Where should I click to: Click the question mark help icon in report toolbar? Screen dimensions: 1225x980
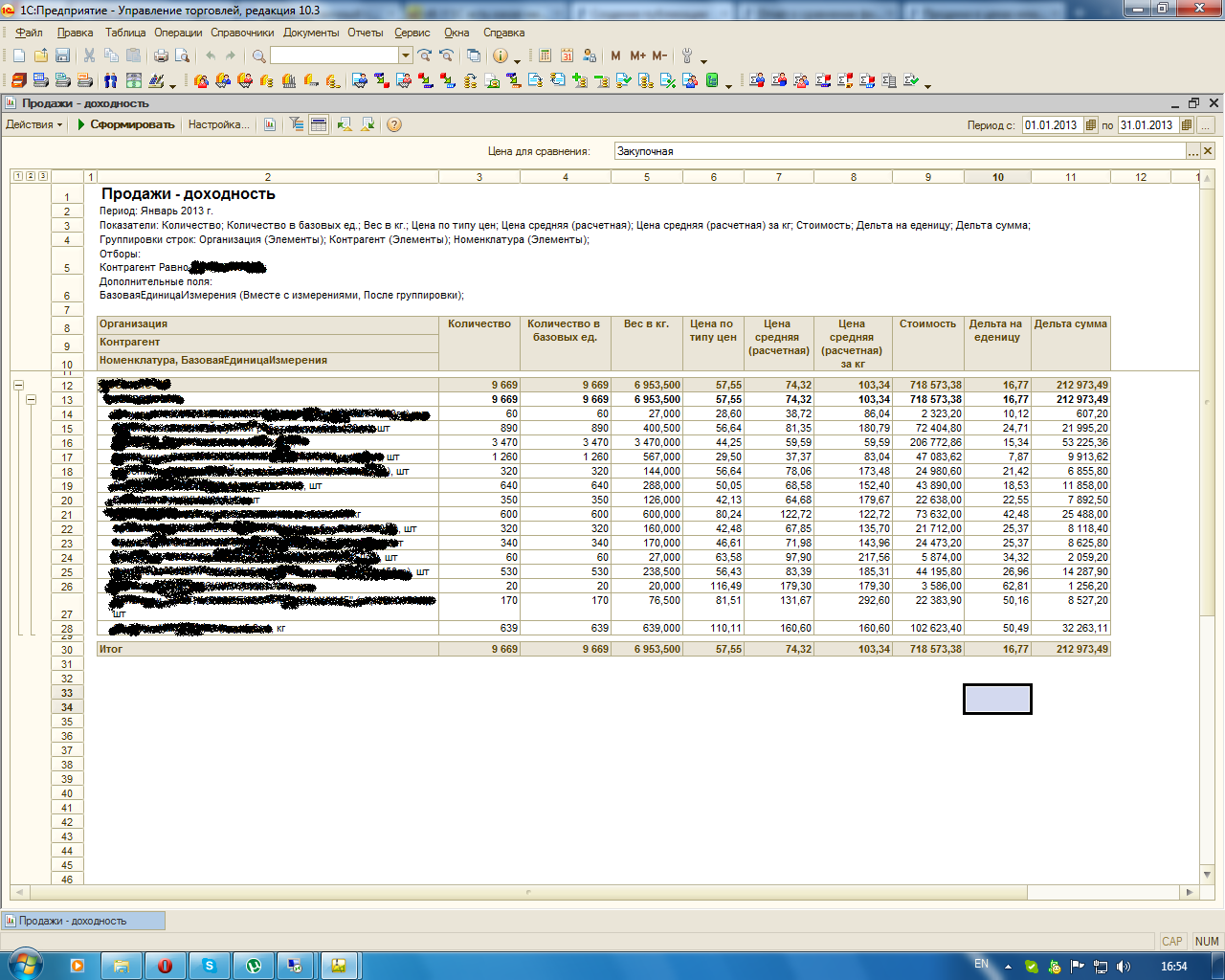[394, 124]
